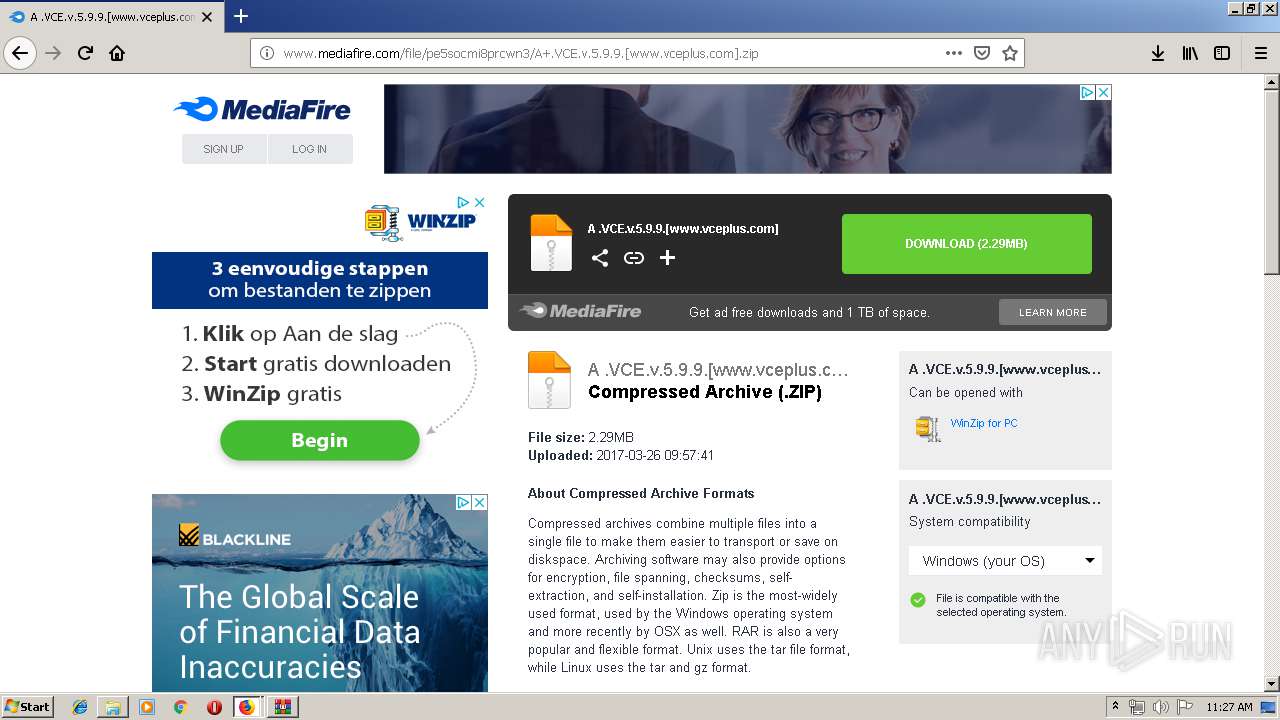Click About Compressed Archive Formats heading
The height and width of the screenshot is (720, 1280).
[641, 493]
